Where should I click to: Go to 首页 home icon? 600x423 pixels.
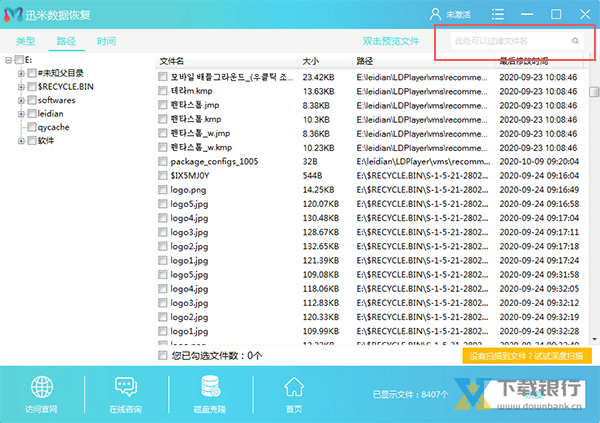tap(294, 387)
